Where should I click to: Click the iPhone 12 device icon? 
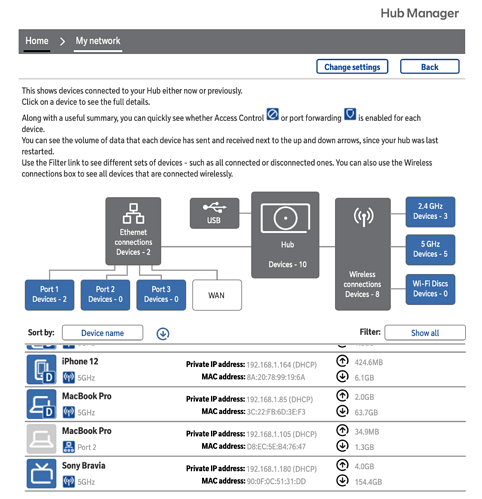pyautogui.click(x=42, y=369)
